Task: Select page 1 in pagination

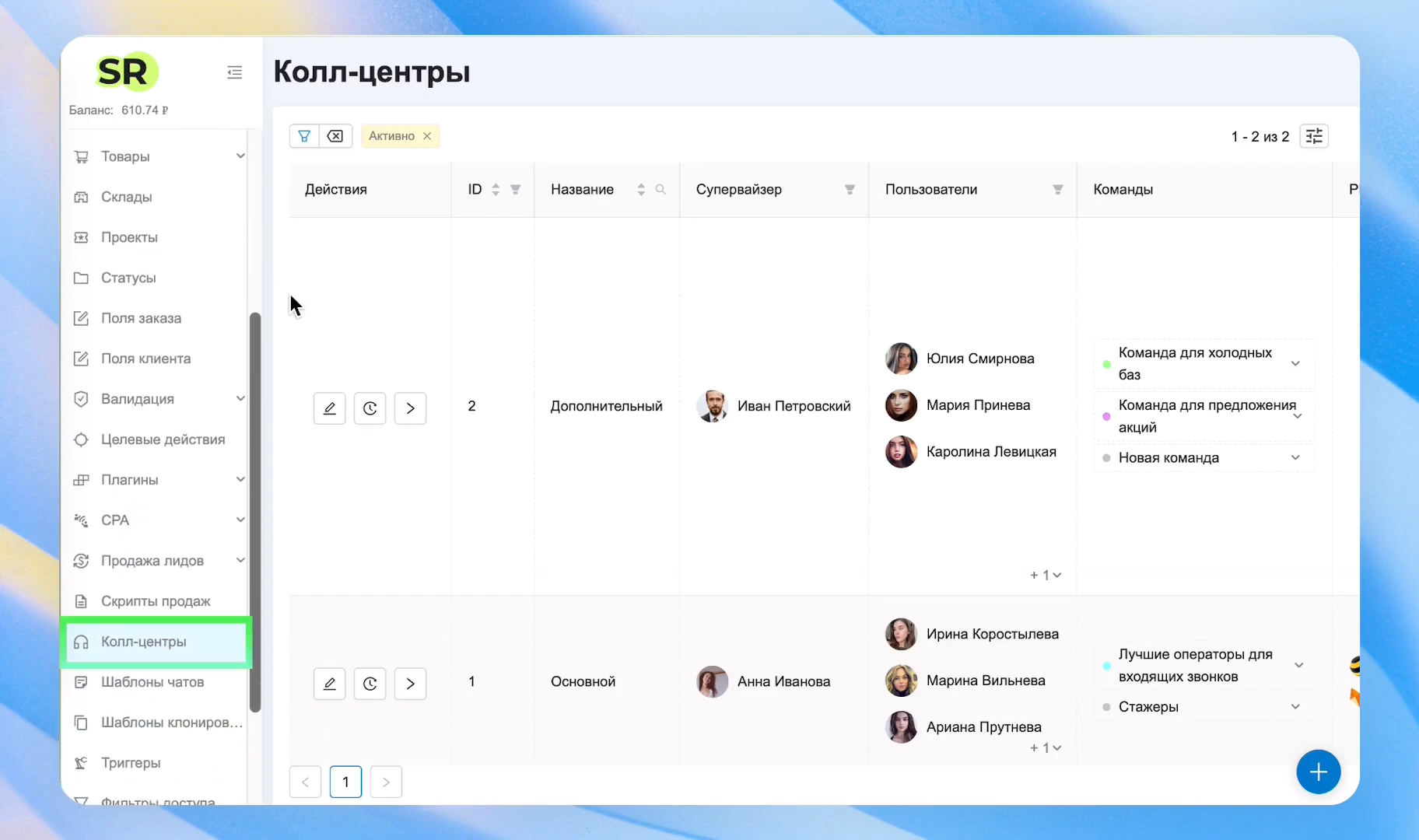Action: point(345,782)
